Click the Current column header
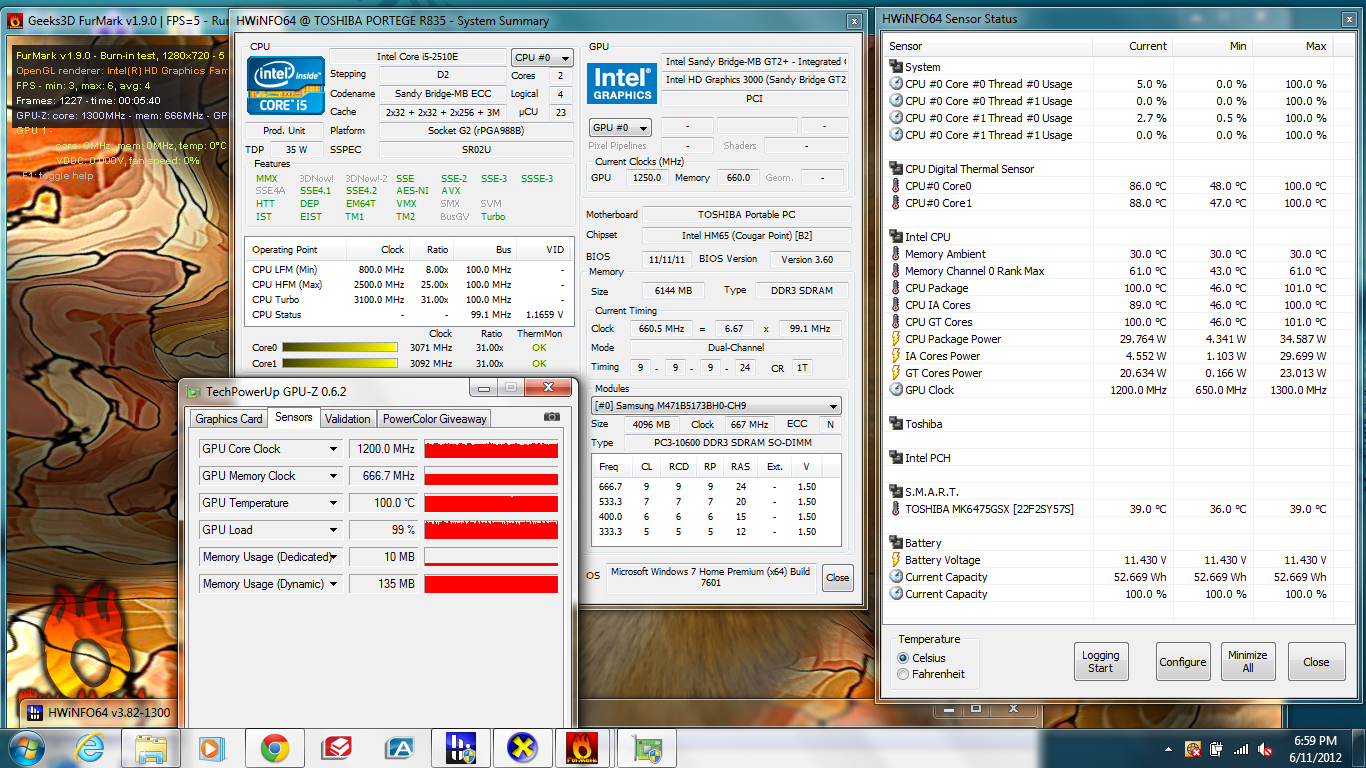Image resolution: width=1366 pixels, height=768 pixels. pyautogui.click(x=1133, y=46)
